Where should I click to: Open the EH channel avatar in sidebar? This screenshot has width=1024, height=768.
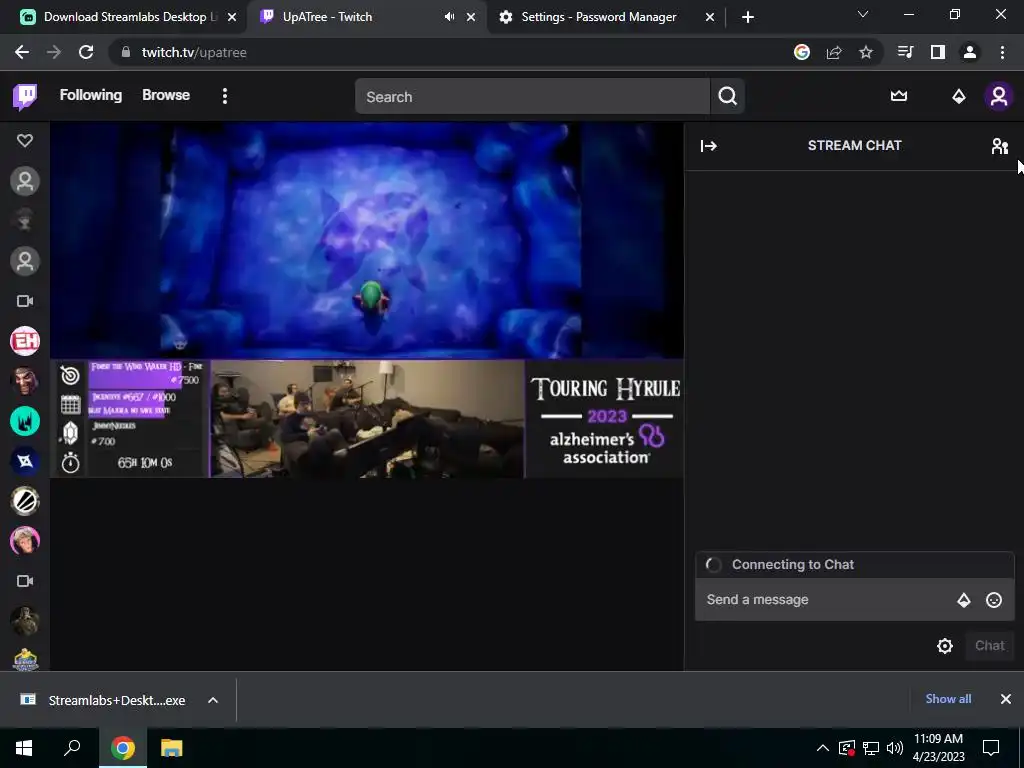(x=25, y=341)
